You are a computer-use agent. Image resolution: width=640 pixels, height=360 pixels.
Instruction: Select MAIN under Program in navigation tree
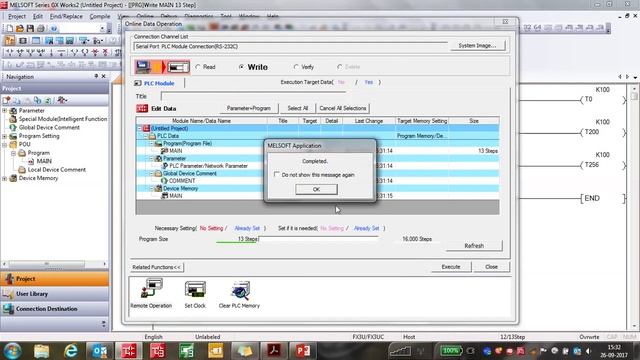pos(44,161)
